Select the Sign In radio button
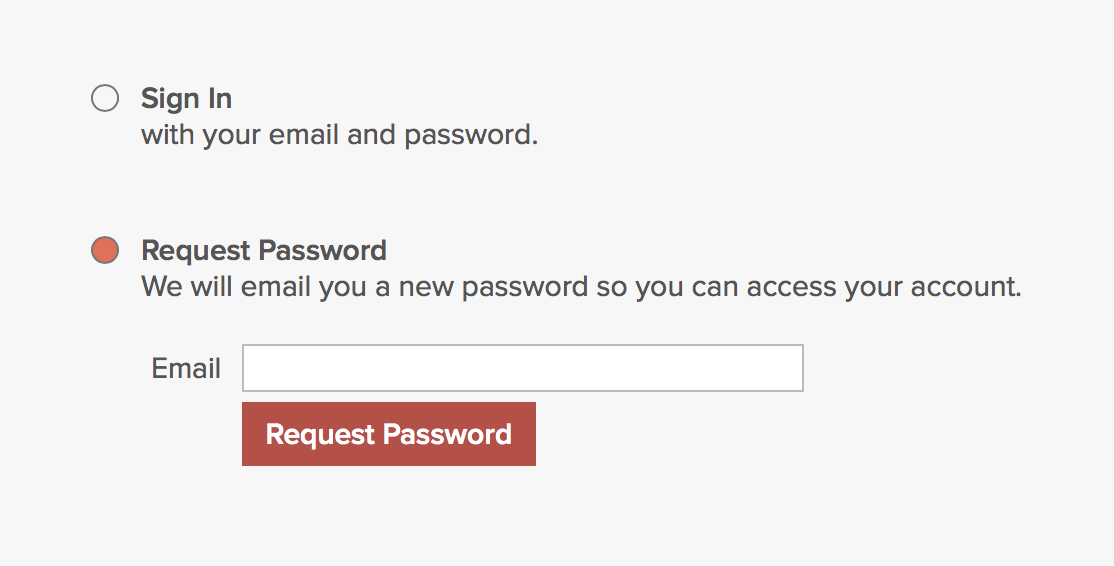This screenshot has height=566, width=1114. [x=105, y=99]
